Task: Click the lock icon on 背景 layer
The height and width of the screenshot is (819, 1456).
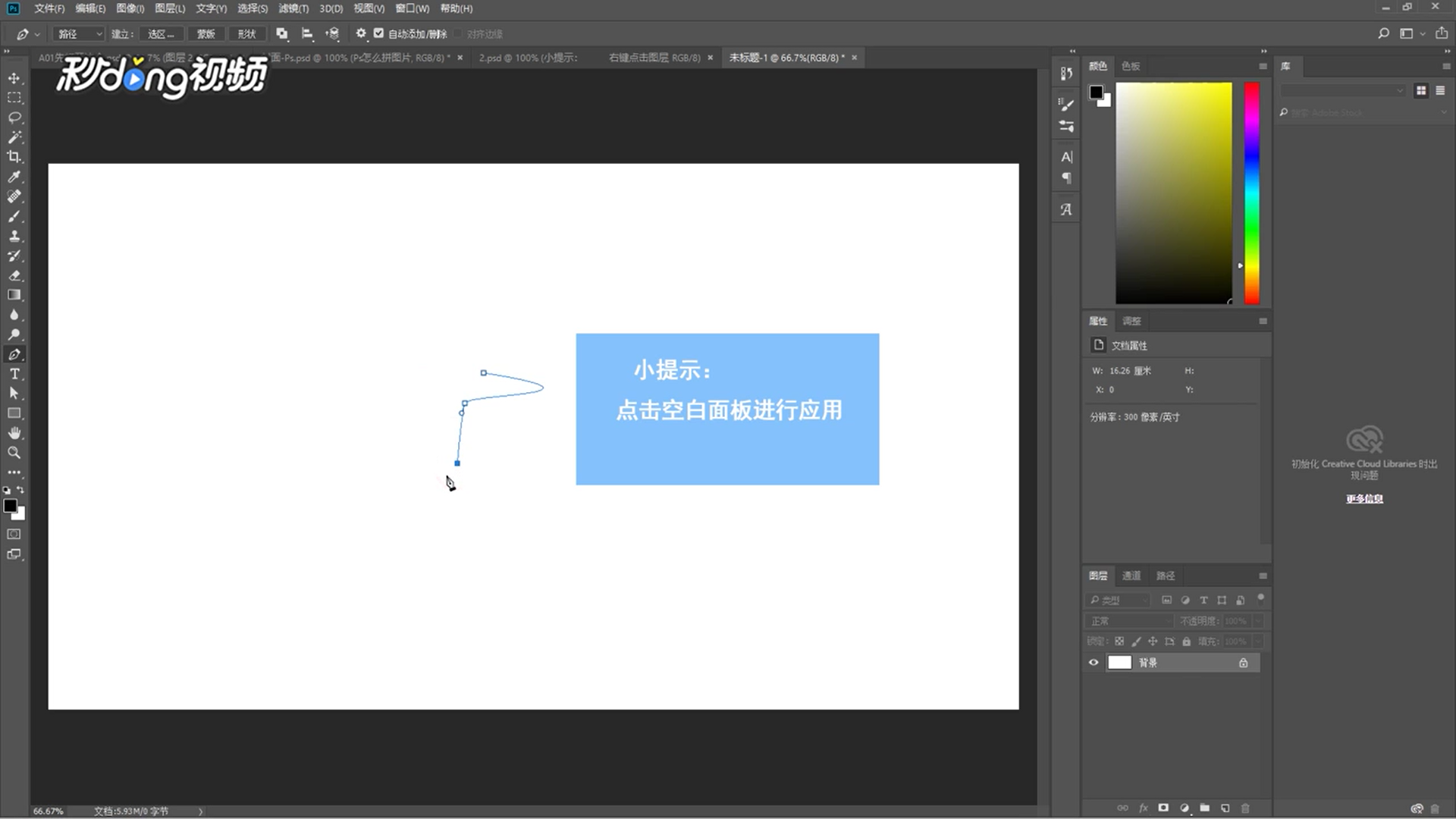Action: pyautogui.click(x=1243, y=662)
